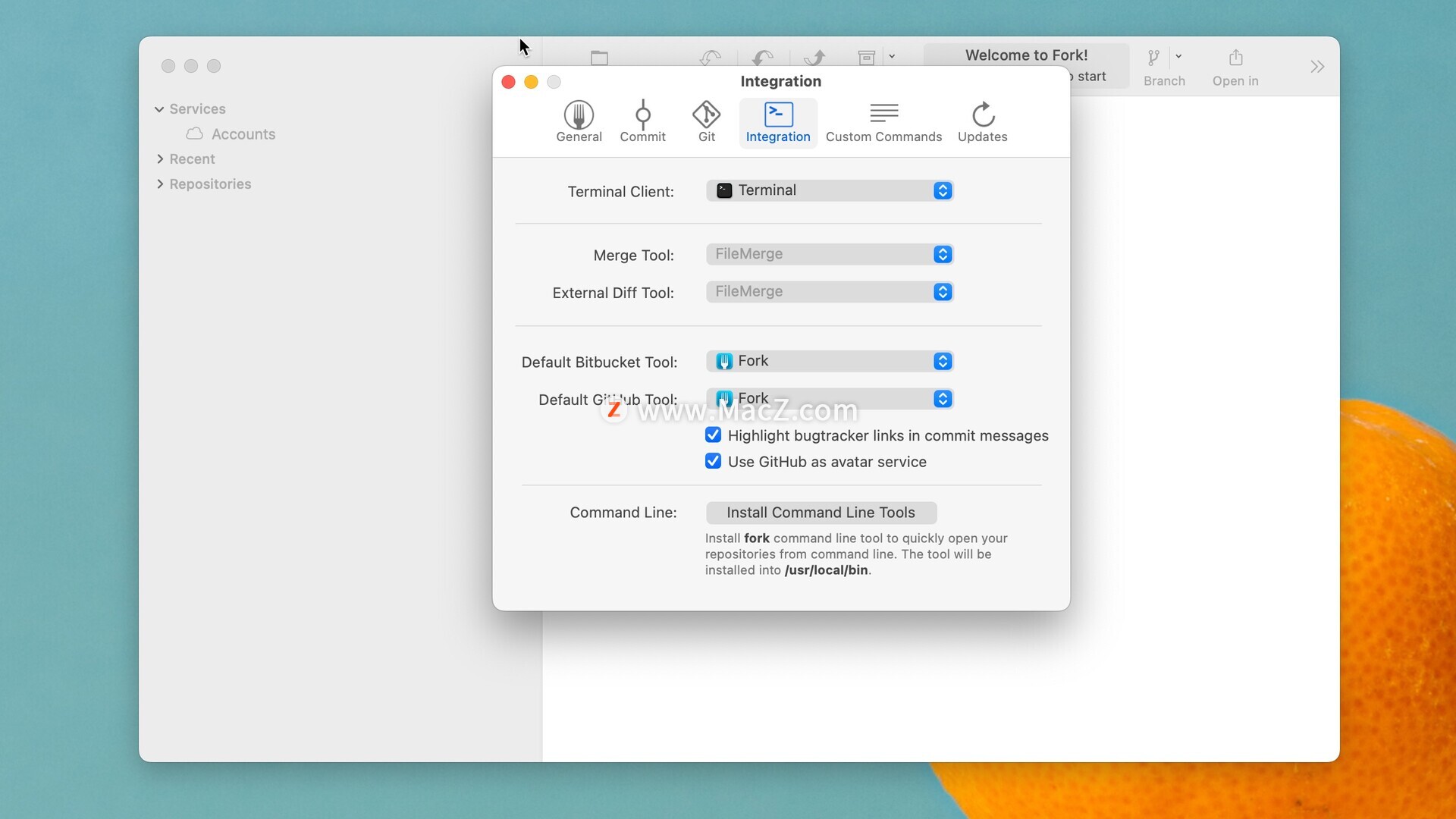Open the Default Bitbucket Tool dropdown

pyautogui.click(x=830, y=361)
